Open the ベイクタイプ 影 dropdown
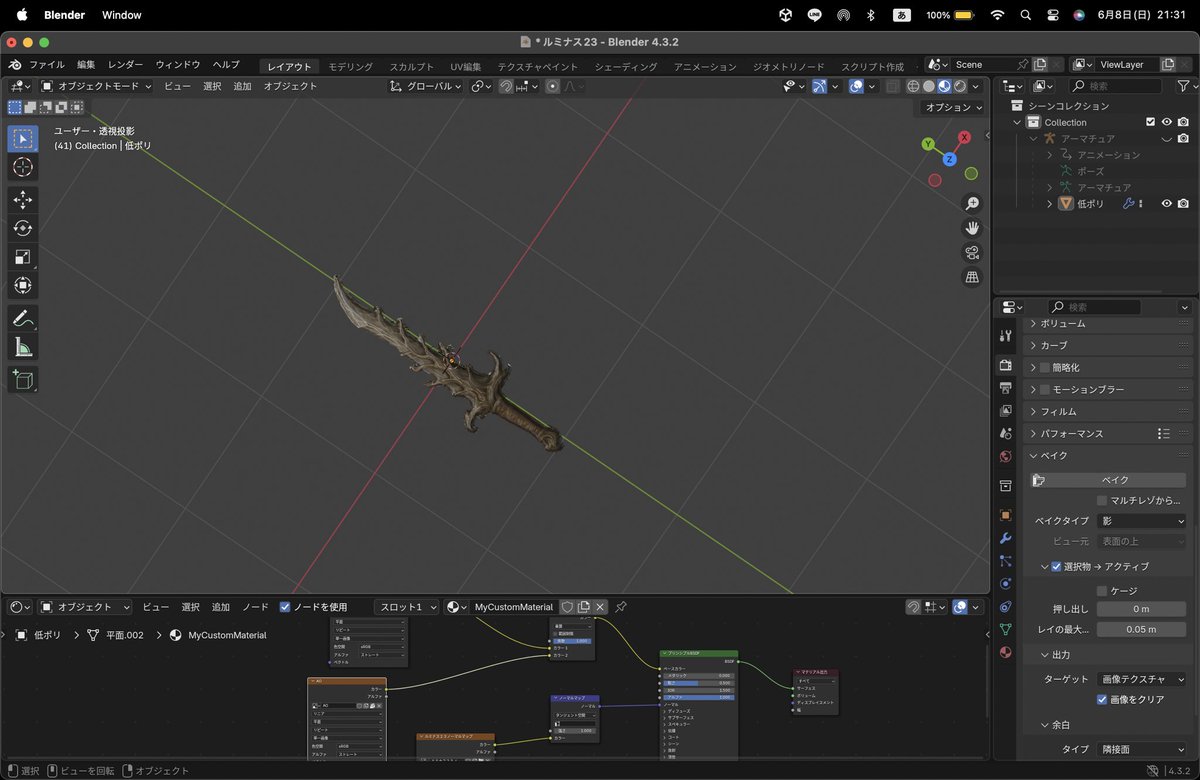The image size is (1200, 780). [x=1141, y=521]
